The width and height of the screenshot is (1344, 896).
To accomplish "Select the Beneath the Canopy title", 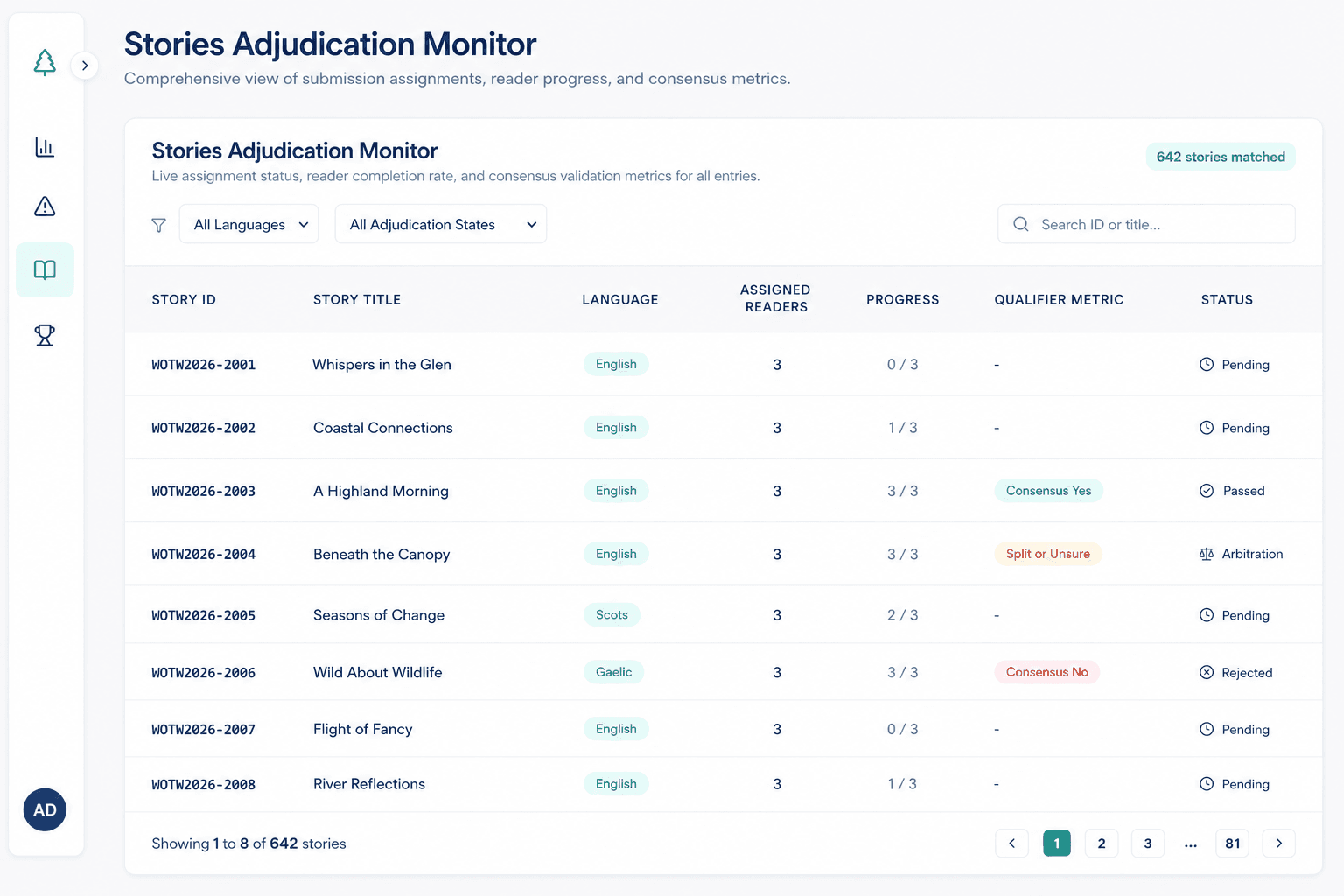I will point(381,554).
